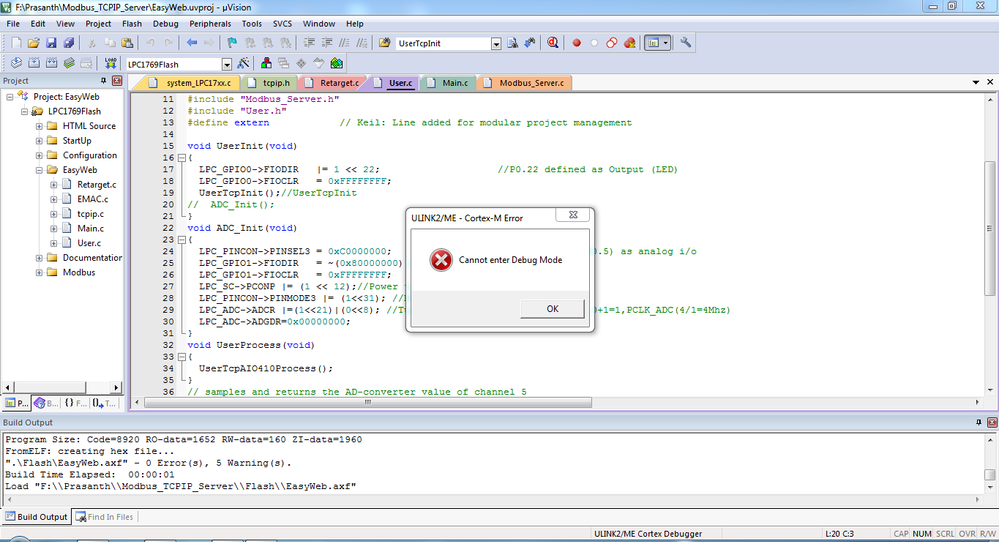999x542 pixels.
Task: Click OK in the Cortex-M Error dialog
Action: tap(552, 309)
